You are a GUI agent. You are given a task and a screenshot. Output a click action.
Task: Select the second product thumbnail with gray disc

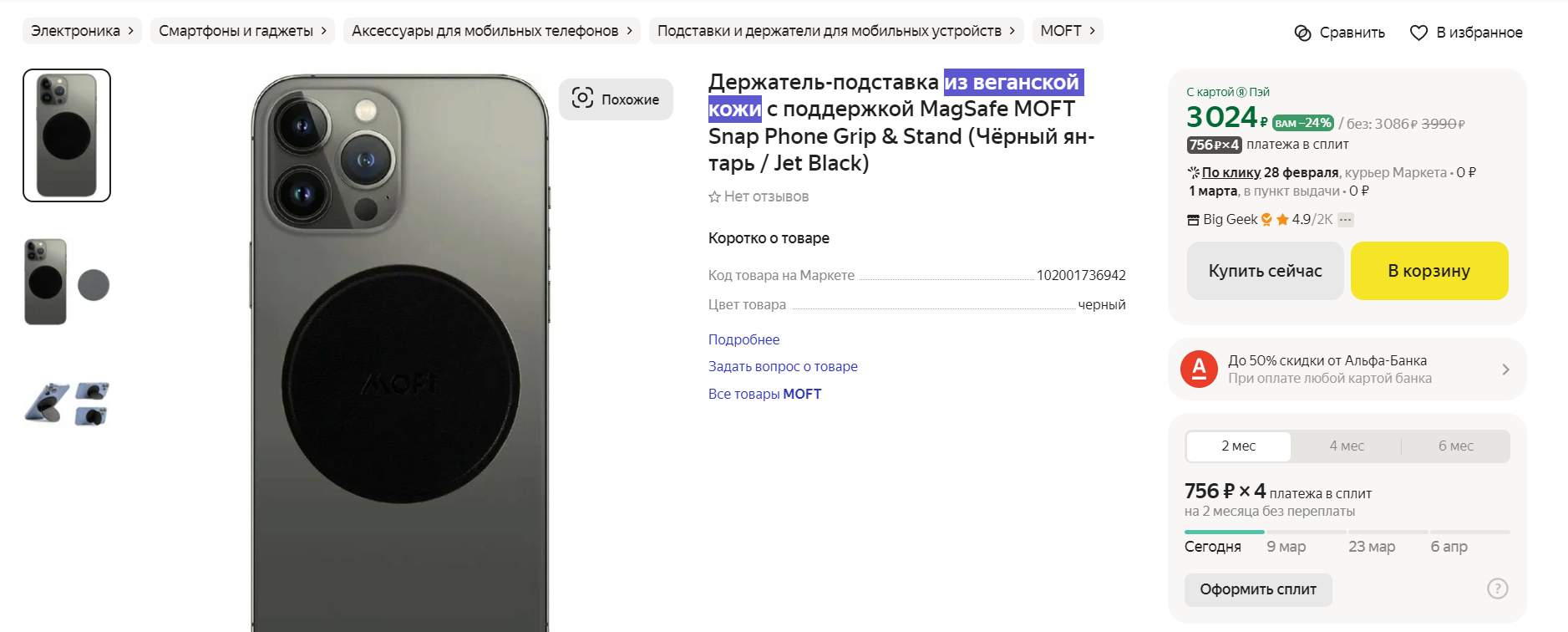pos(67,283)
